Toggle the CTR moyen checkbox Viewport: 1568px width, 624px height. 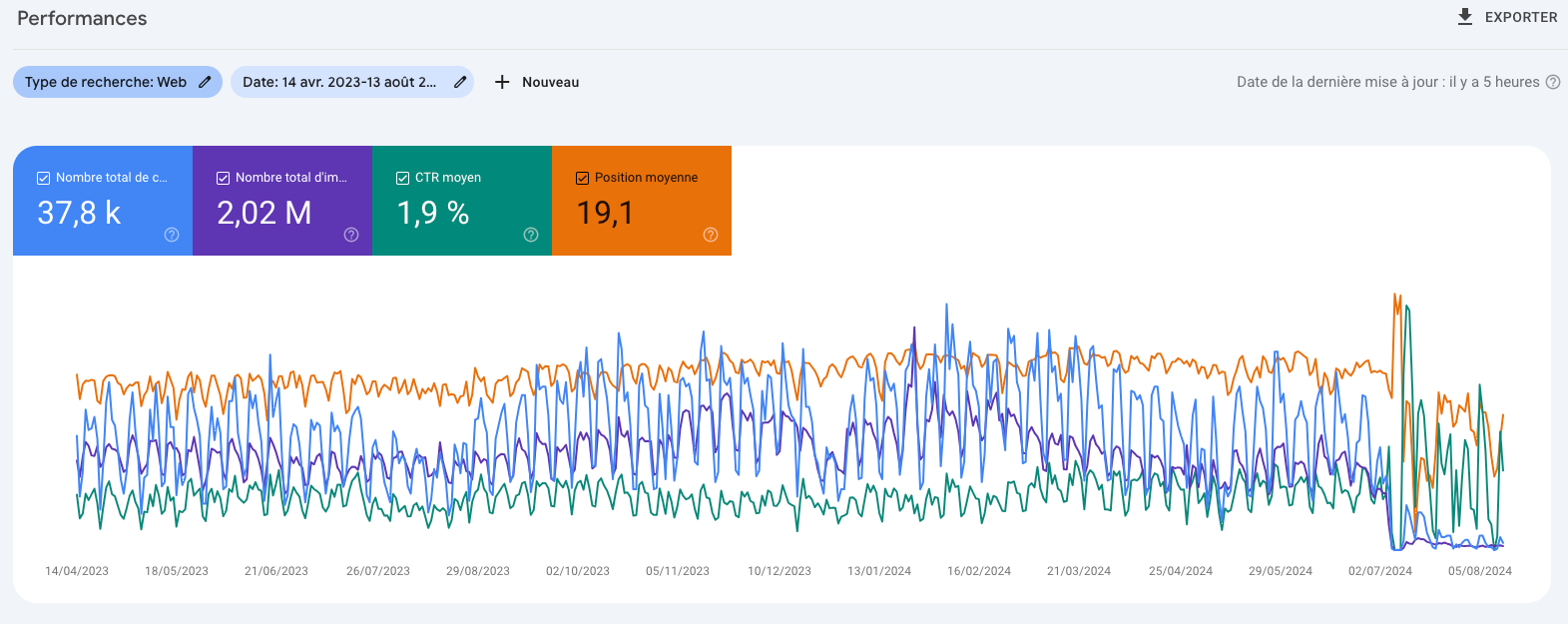[402, 178]
